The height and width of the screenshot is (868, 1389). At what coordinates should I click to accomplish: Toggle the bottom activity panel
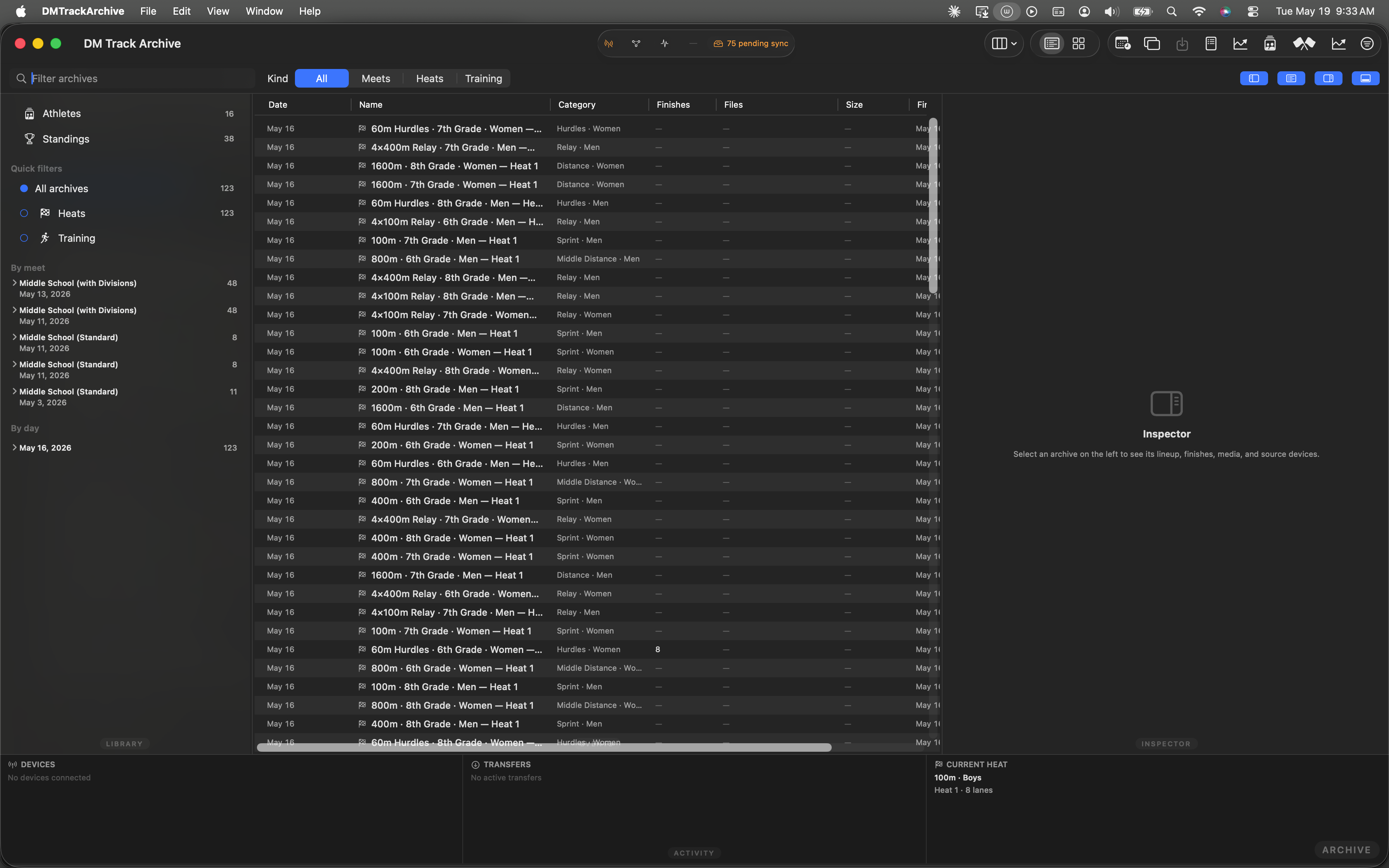click(x=1365, y=79)
